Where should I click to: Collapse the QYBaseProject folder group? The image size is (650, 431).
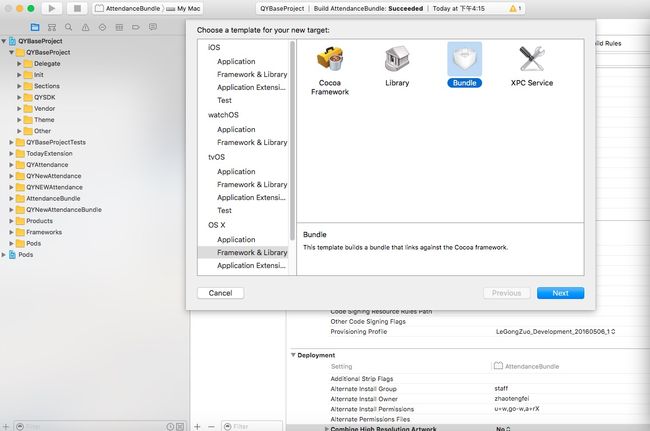pyautogui.click(x=12, y=52)
